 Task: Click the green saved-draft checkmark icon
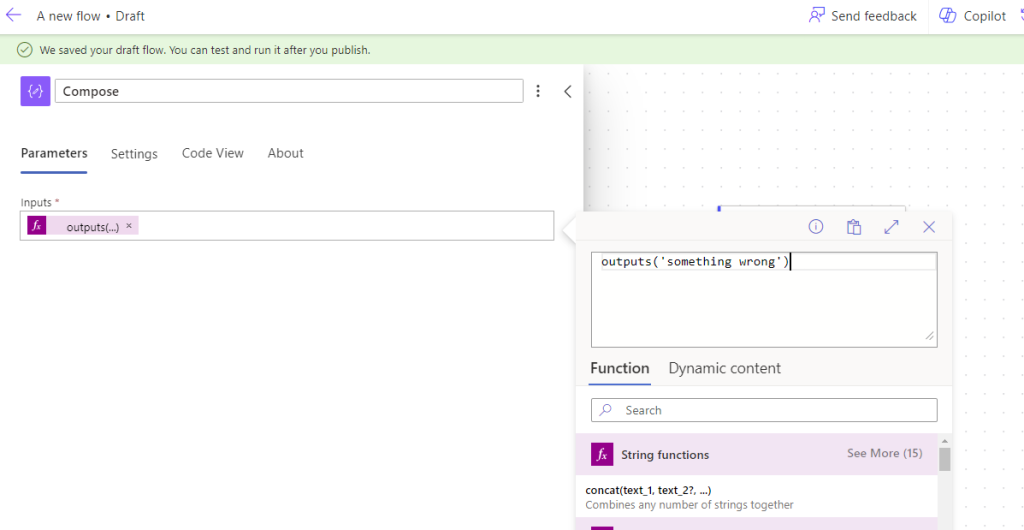point(25,50)
